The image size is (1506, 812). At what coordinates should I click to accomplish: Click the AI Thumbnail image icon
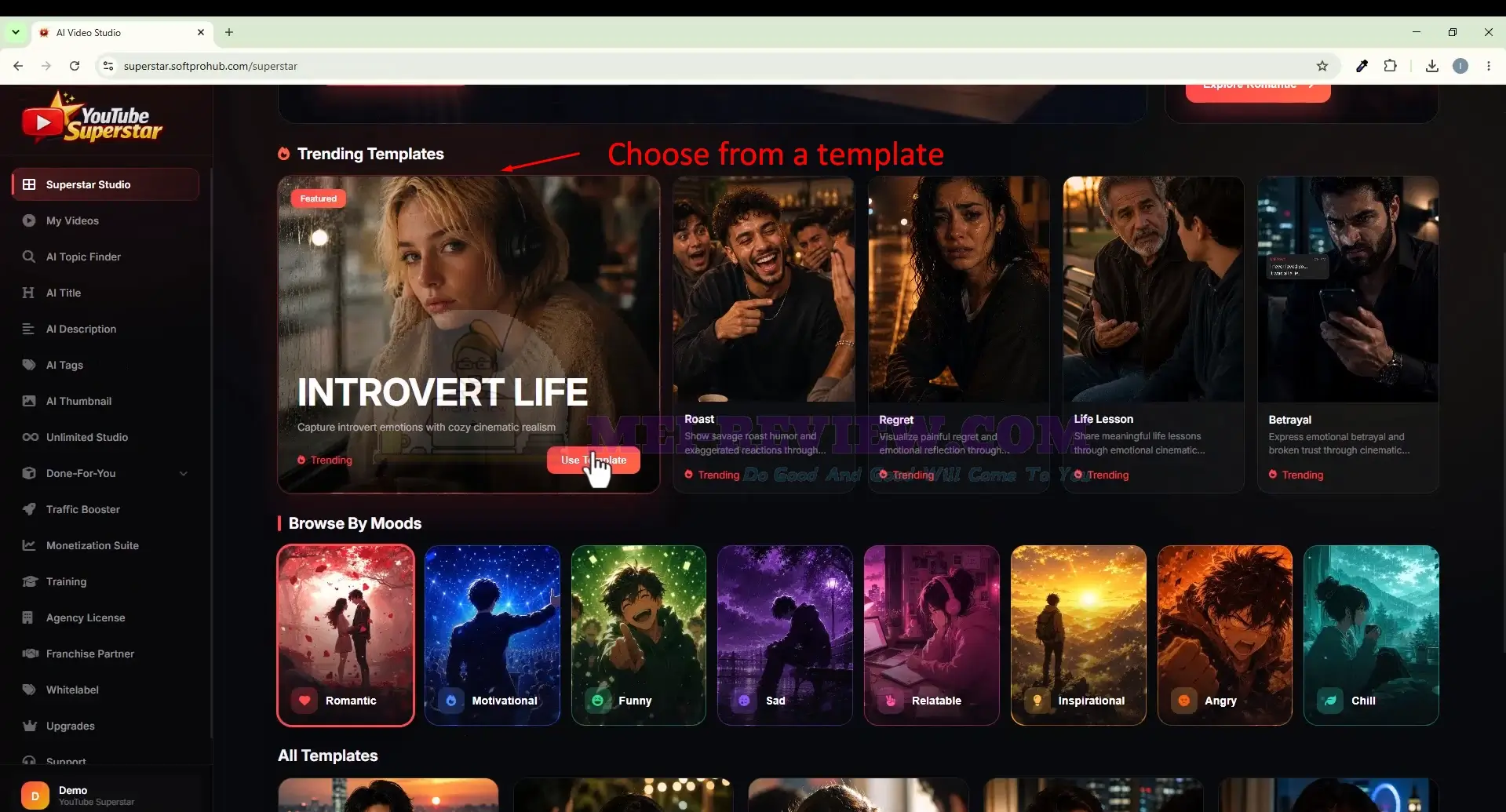click(x=29, y=401)
